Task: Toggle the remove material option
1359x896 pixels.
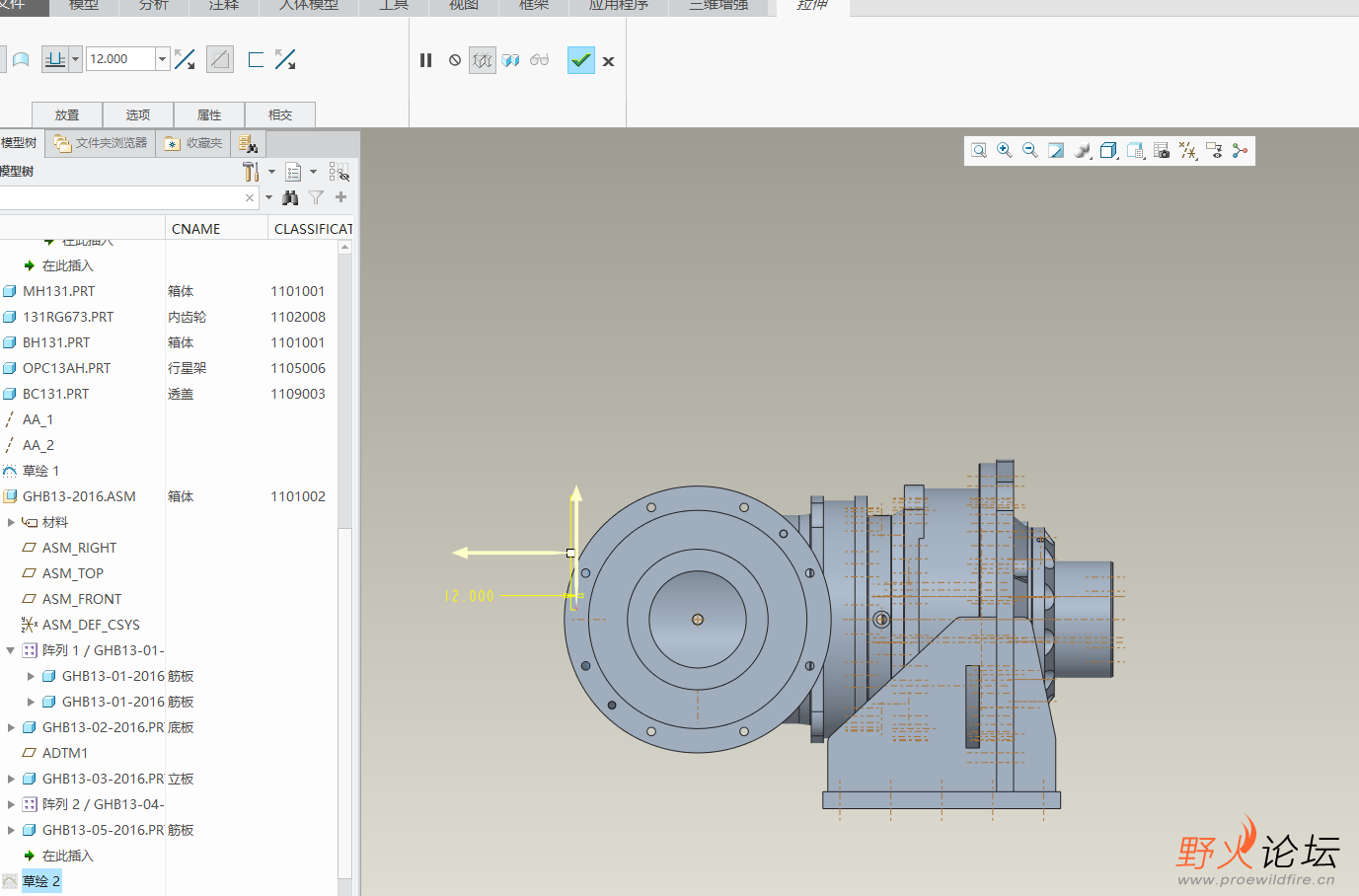Action: pos(220,60)
